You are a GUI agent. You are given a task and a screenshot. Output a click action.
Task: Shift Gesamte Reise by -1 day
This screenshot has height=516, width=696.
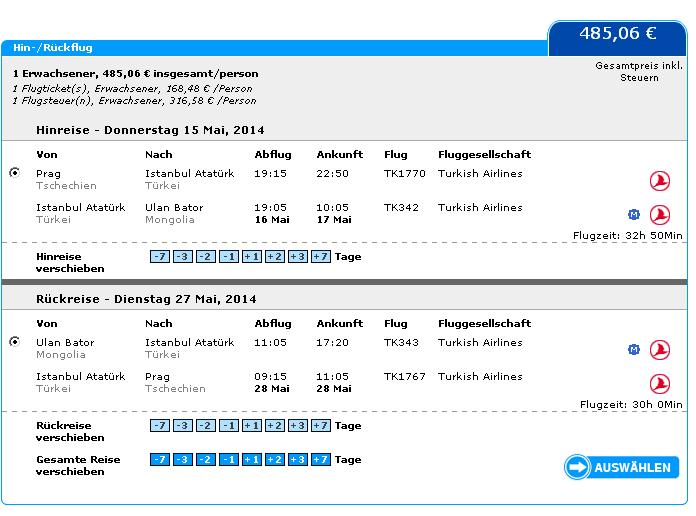(x=229, y=460)
